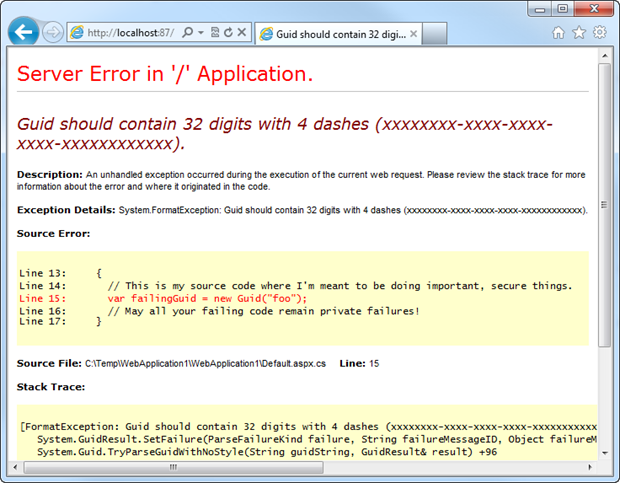Stop loading with the address bar X icon
The width and height of the screenshot is (620, 483).
click(x=242, y=32)
